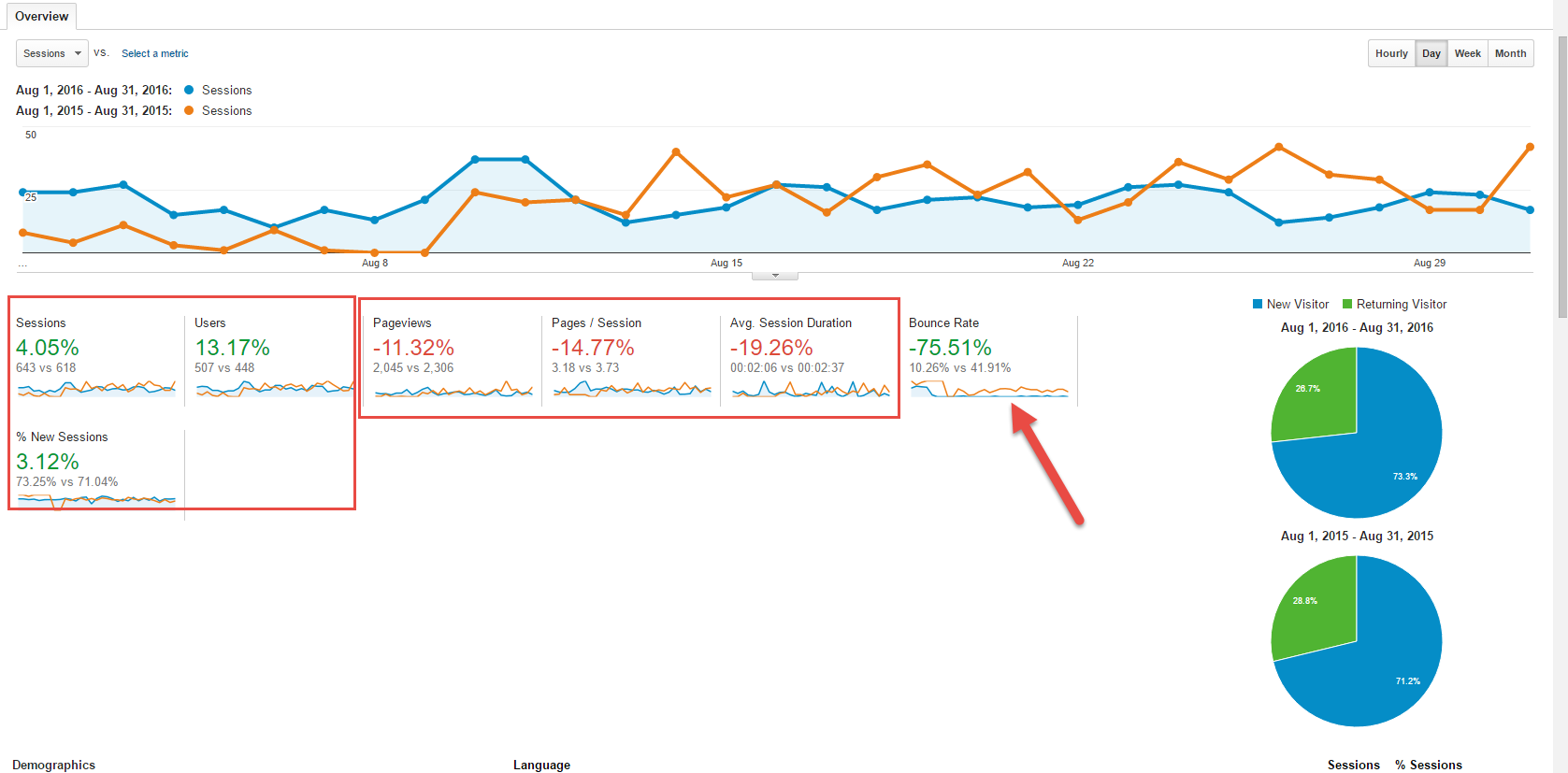Click the Language column heading
Screen dimensions: 1568x773
click(x=541, y=765)
